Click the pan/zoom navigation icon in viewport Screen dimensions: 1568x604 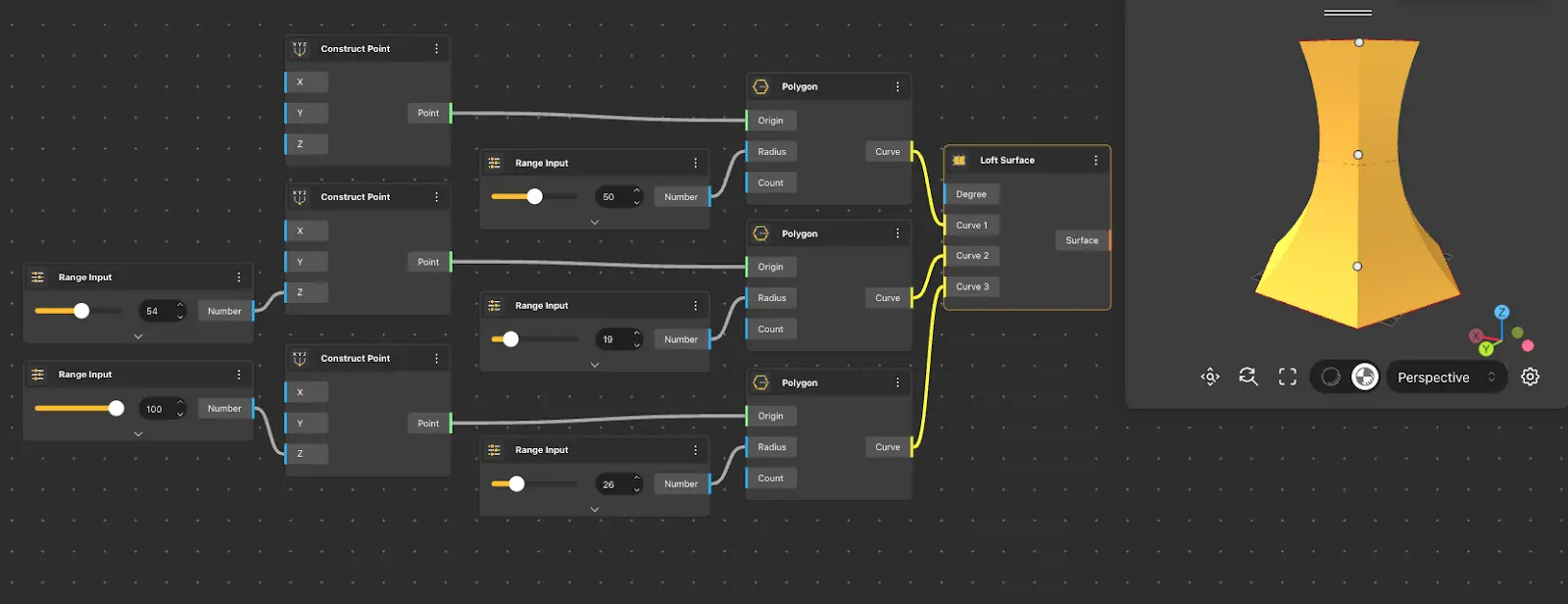[1210, 377]
